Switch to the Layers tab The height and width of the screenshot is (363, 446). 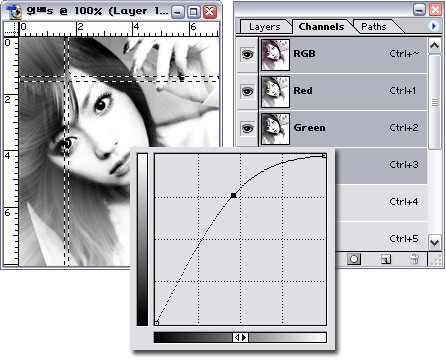(265, 27)
